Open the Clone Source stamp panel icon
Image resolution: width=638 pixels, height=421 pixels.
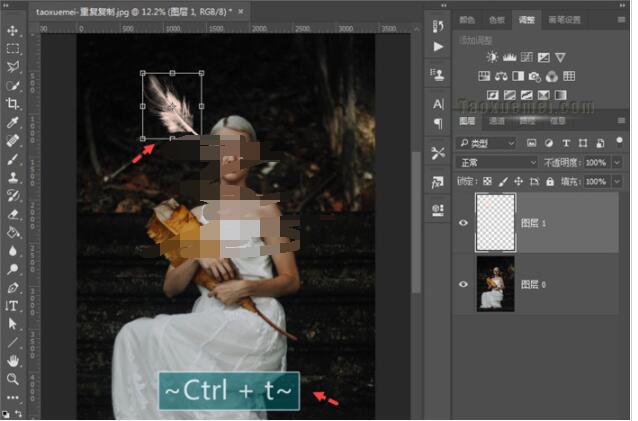(438, 74)
